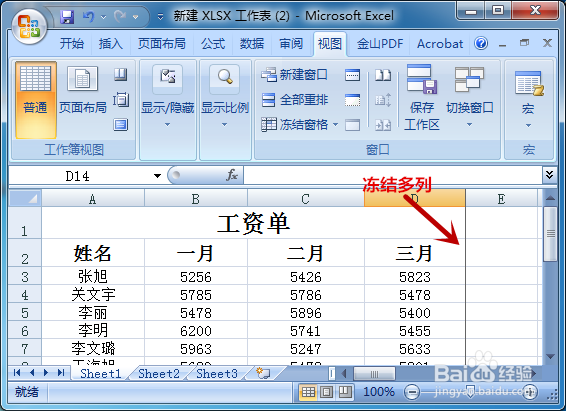Select the 视图 tab
Image resolution: width=566 pixels, height=411 pixels.
pyautogui.click(x=330, y=44)
